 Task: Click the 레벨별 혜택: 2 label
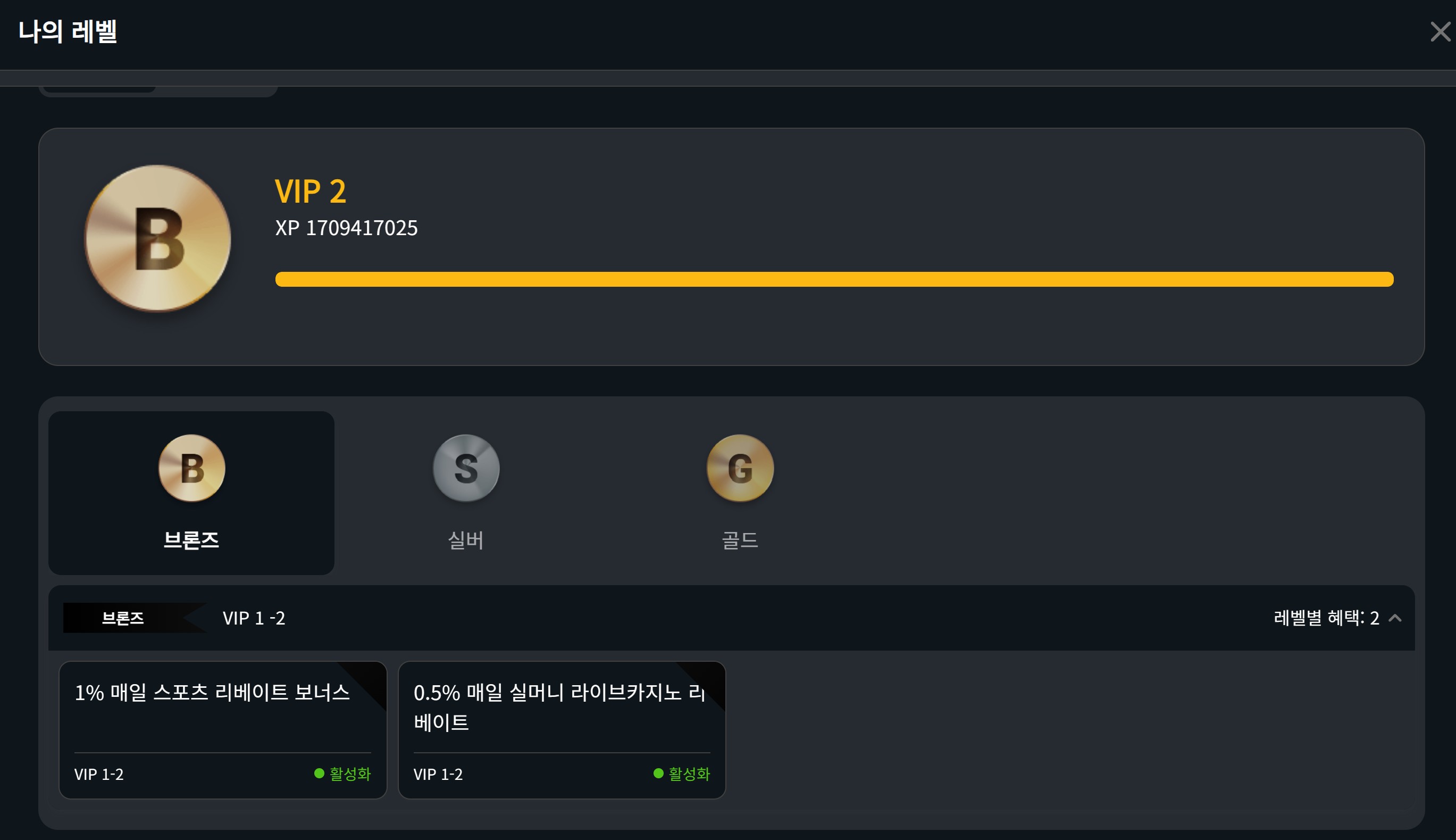coord(1326,618)
